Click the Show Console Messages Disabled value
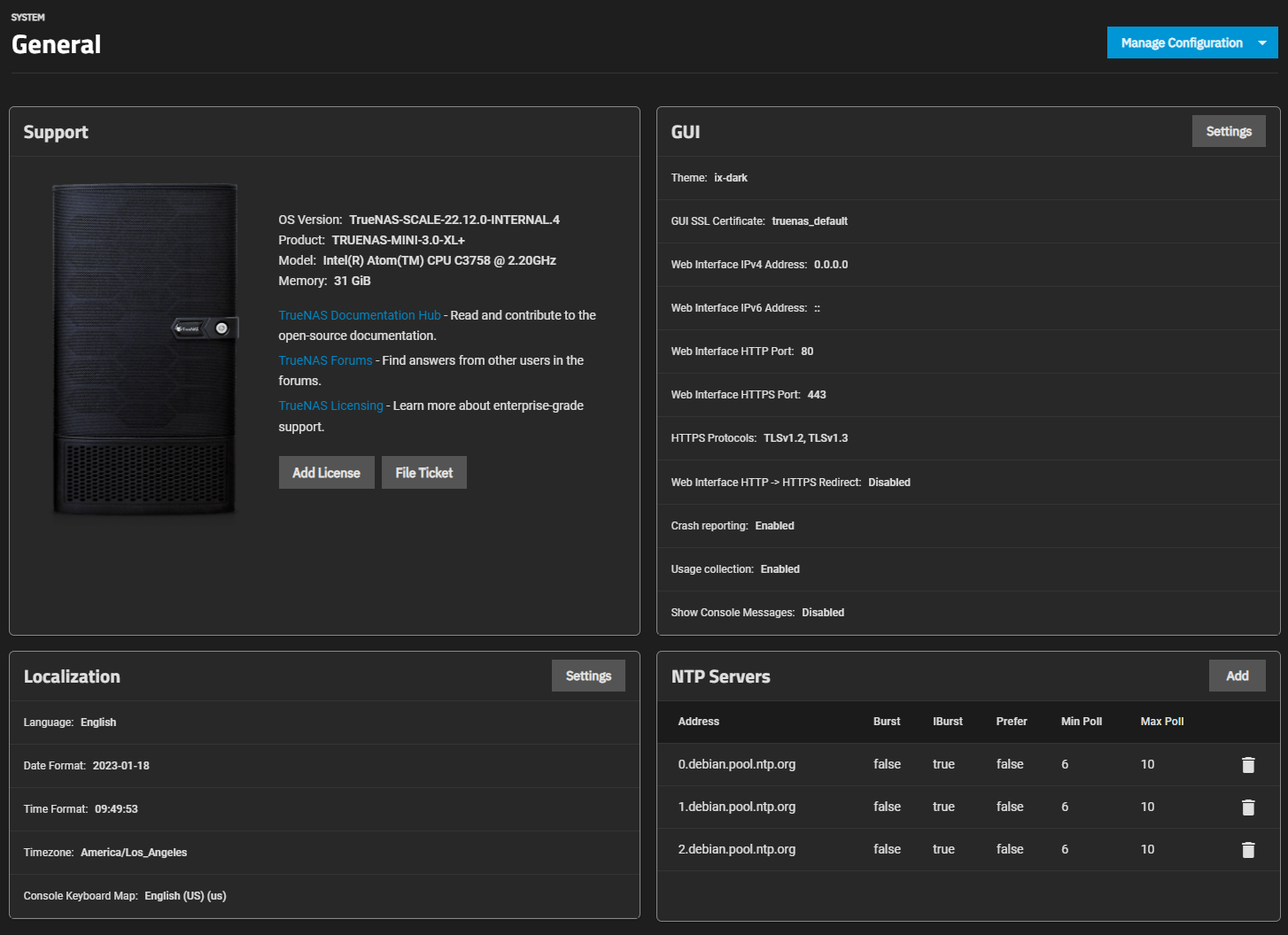 tap(823, 613)
